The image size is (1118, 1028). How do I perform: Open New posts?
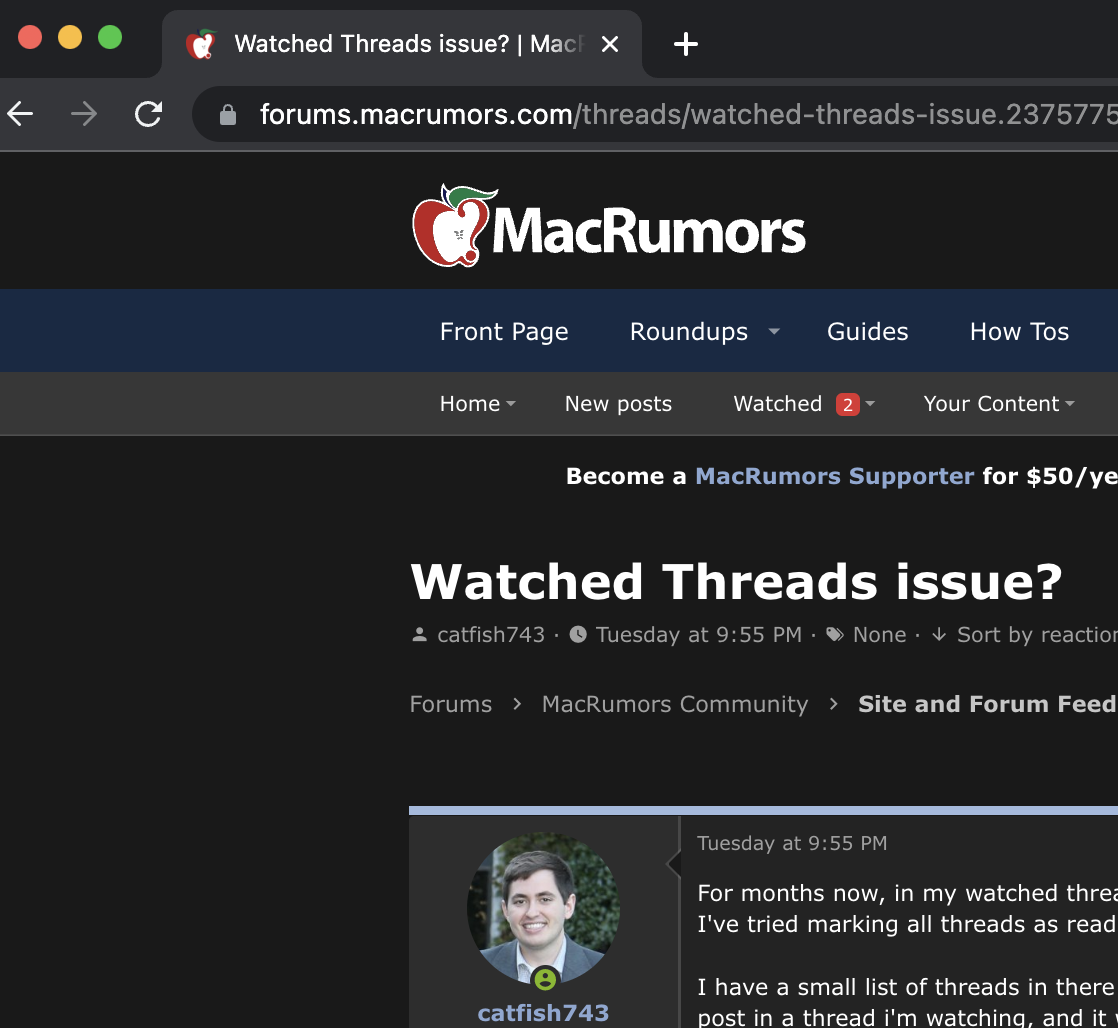point(618,404)
